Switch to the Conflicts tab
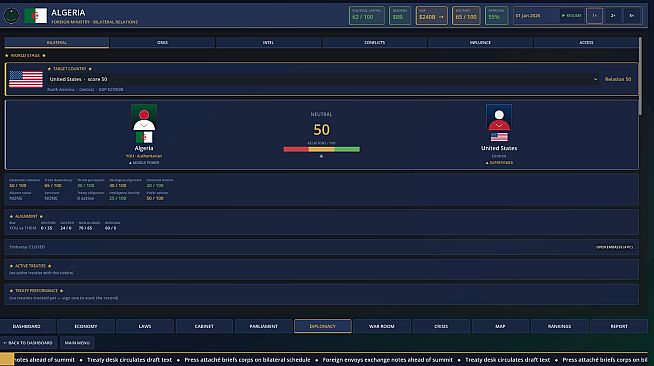Viewport: 654px width, 366px height. tap(375, 43)
